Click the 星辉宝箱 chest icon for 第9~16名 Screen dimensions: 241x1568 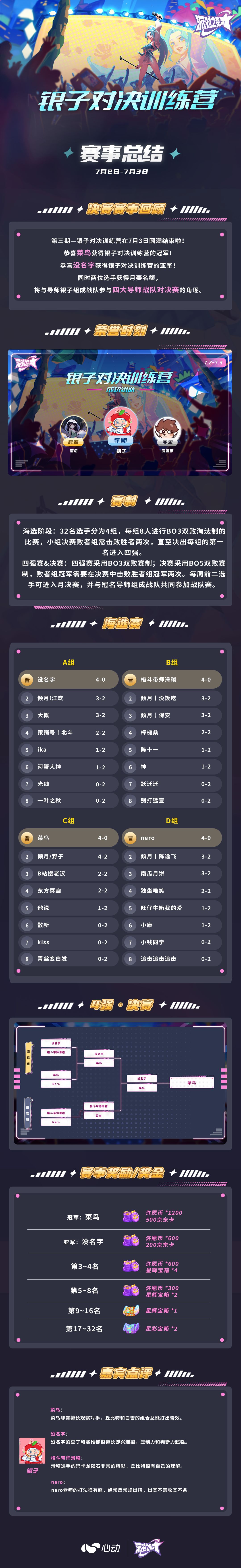coord(131,1311)
